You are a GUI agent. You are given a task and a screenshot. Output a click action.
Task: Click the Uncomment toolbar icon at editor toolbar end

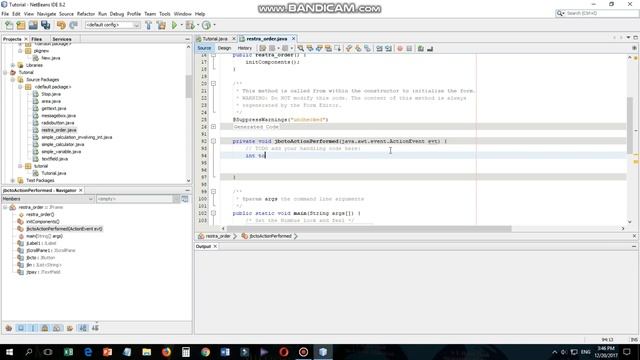tap(430, 48)
